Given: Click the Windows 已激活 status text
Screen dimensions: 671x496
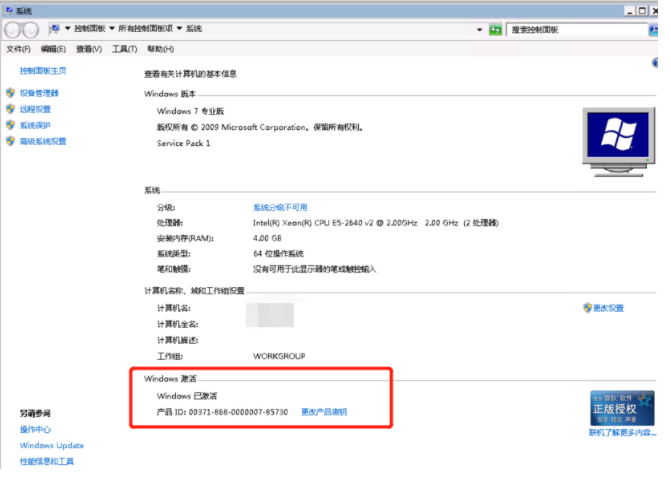Looking at the screenshot, I should [187, 396].
